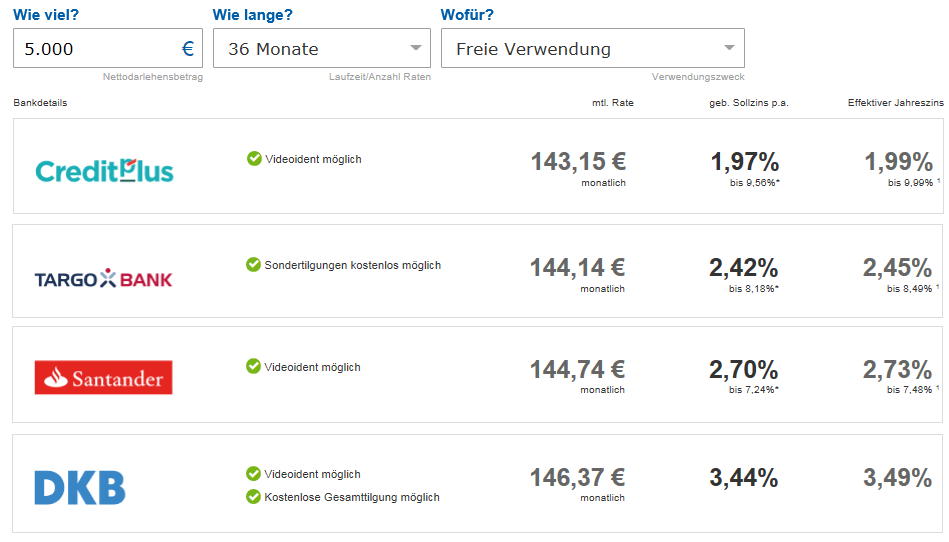
Task: Open the 36 Monate duration dropdown
Action: click(x=322, y=48)
